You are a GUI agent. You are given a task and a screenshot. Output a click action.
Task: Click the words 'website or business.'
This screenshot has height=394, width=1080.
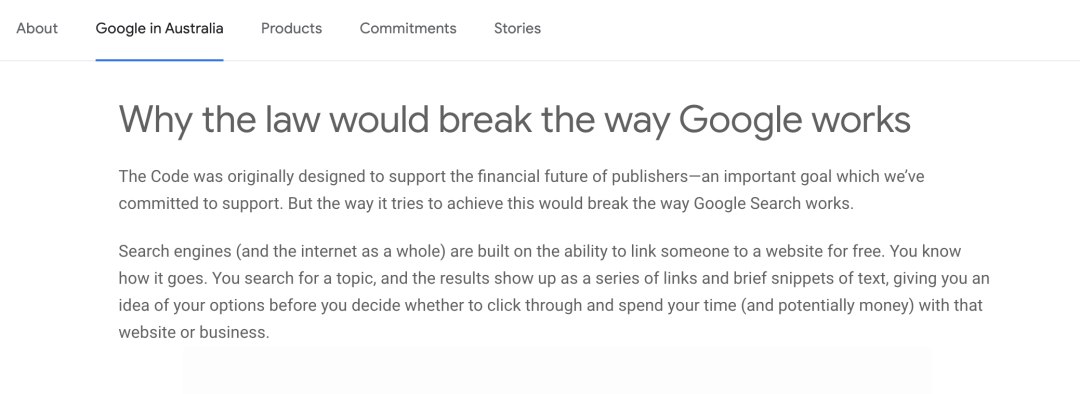tap(194, 332)
